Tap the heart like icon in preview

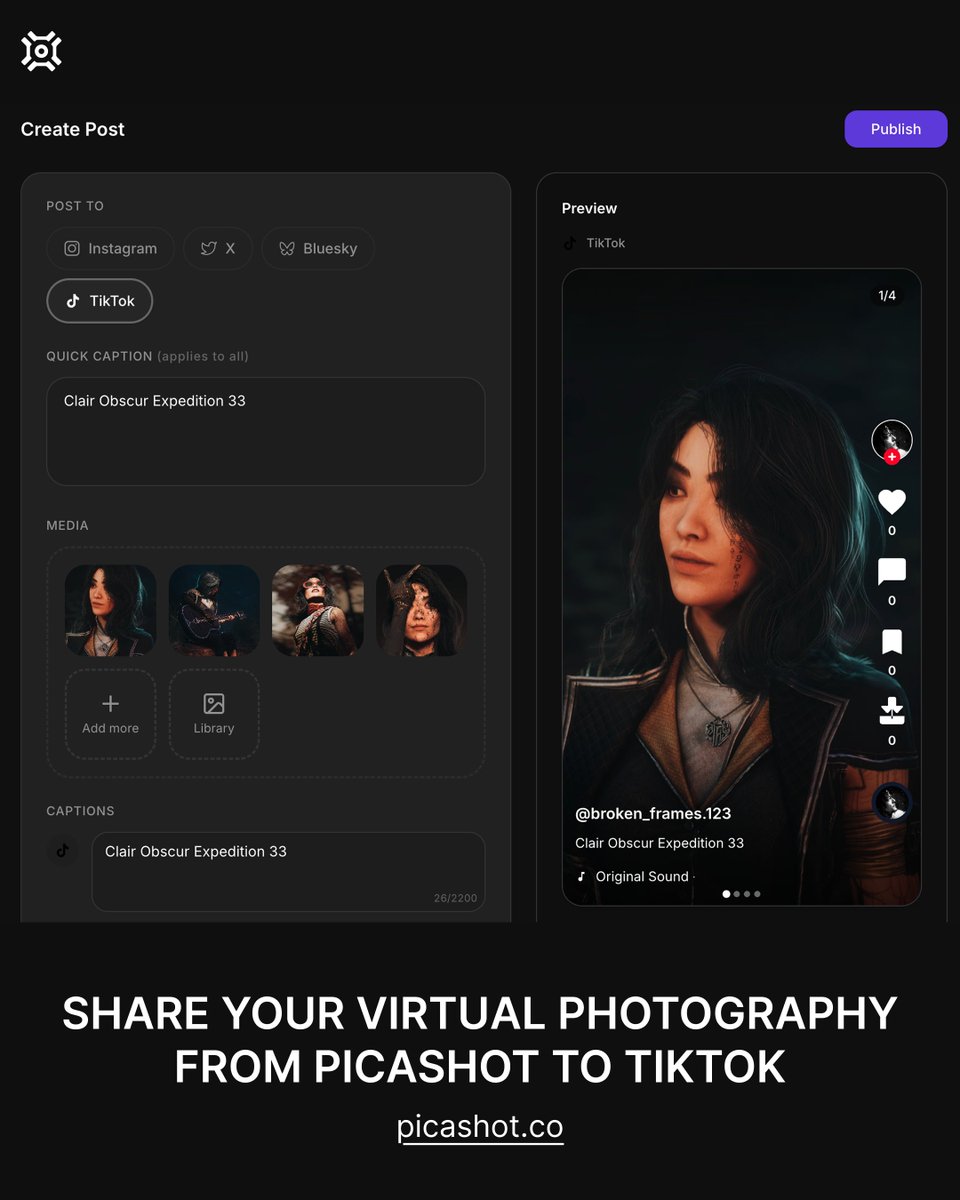[x=892, y=502]
